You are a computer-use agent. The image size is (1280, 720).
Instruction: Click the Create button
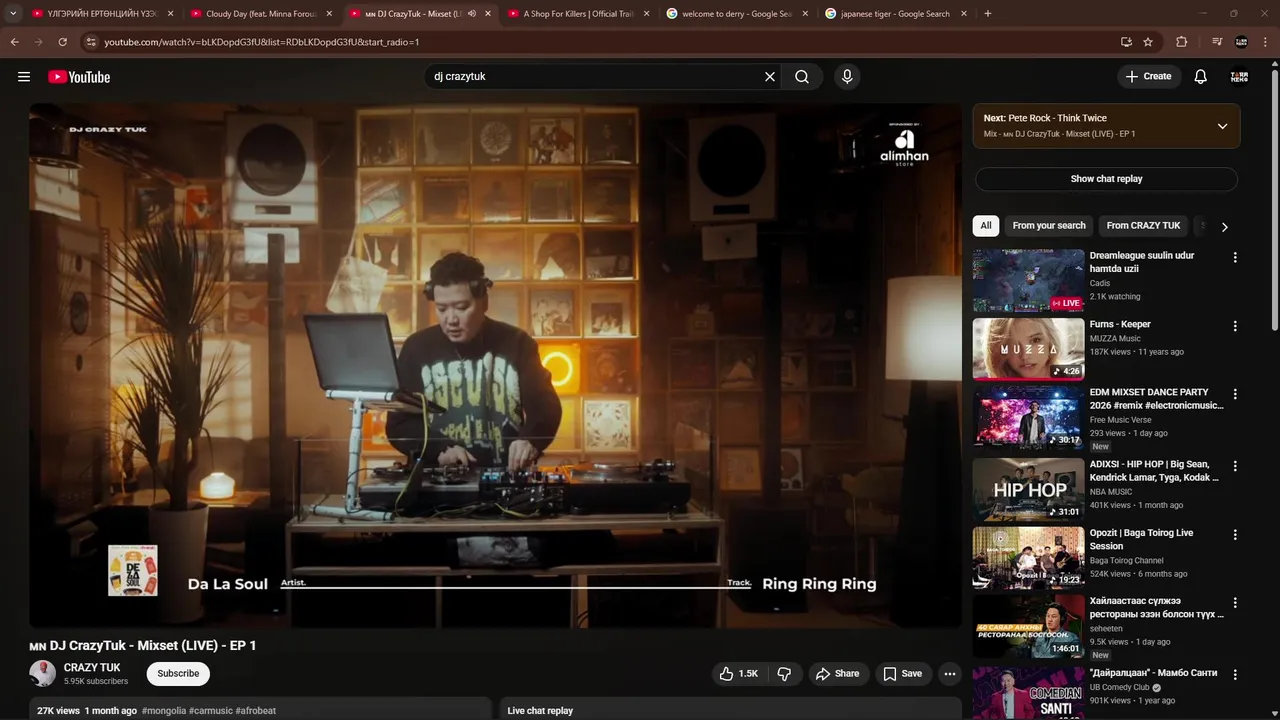1149,77
